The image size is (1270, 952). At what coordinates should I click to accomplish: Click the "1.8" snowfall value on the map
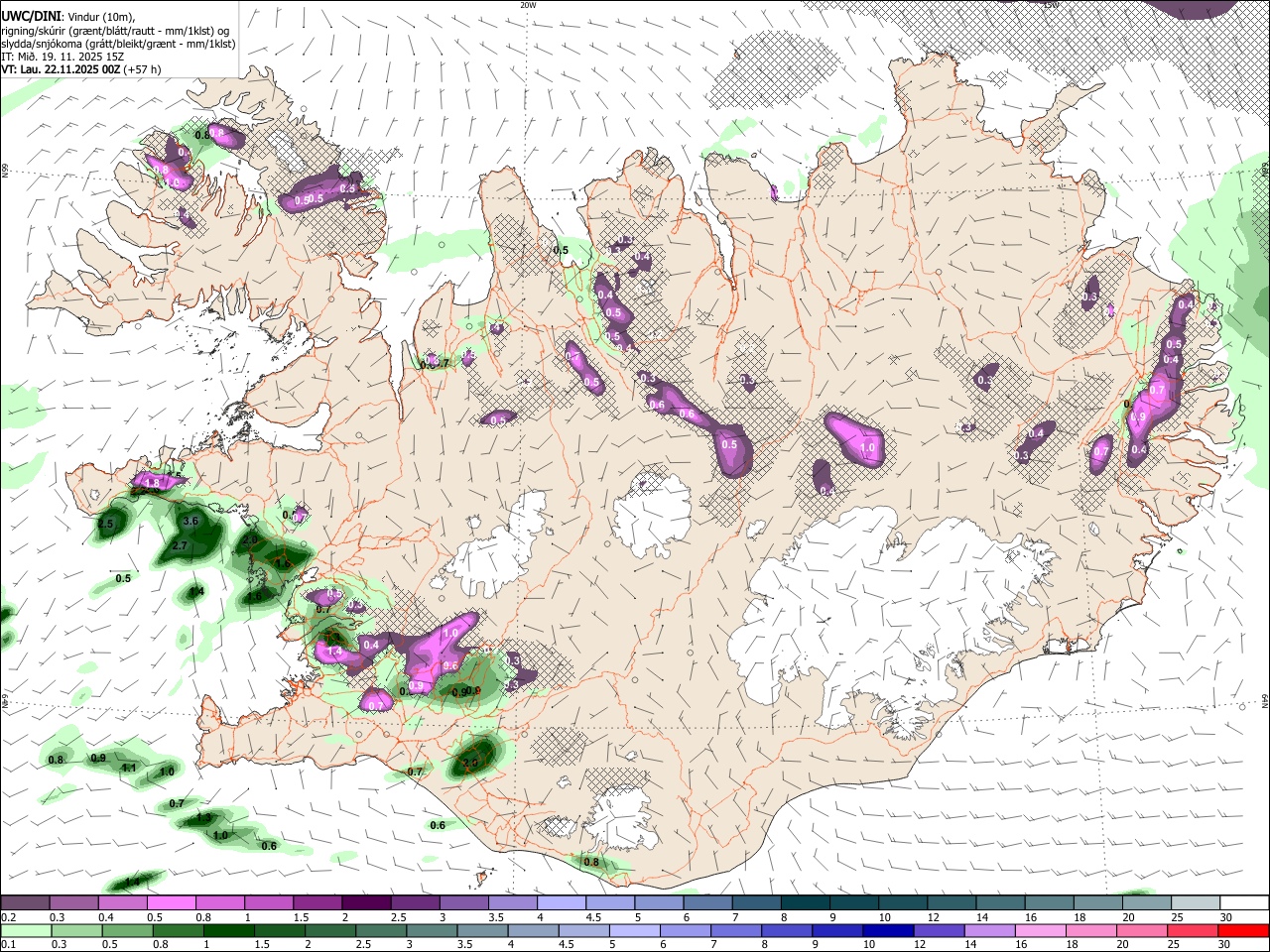[x=152, y=483]
